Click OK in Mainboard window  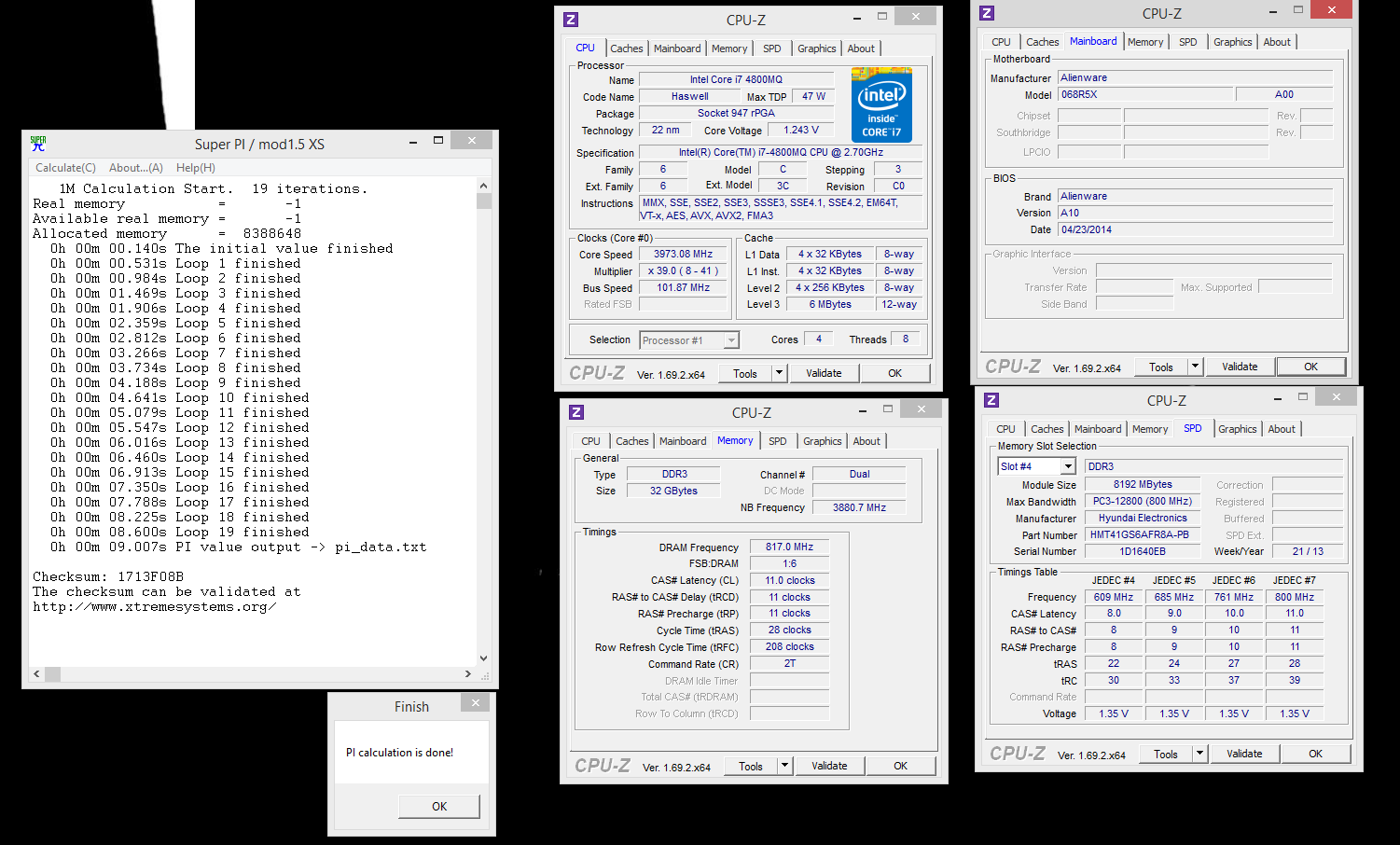pos(1310,367)
